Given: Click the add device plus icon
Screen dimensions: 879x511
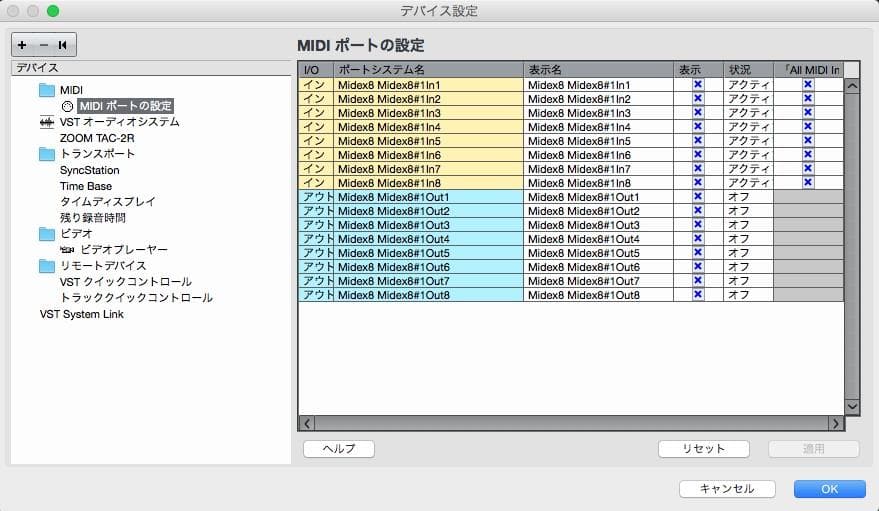Looking at the screenshot, I should point(22,45).
